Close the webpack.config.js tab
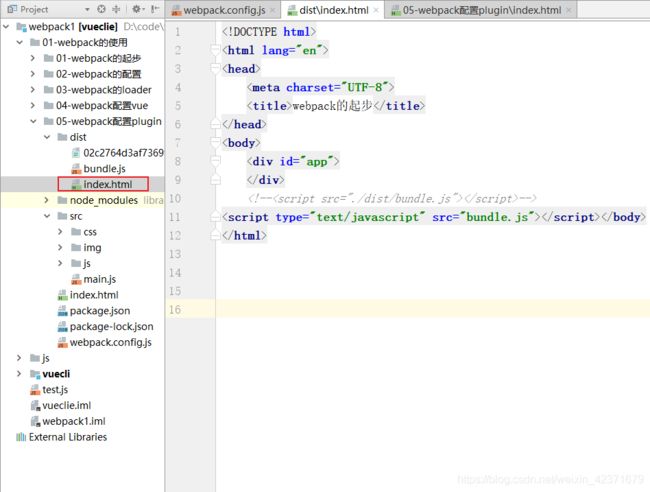The height and width of the screenshot is (492, 650). click(275, 11)
